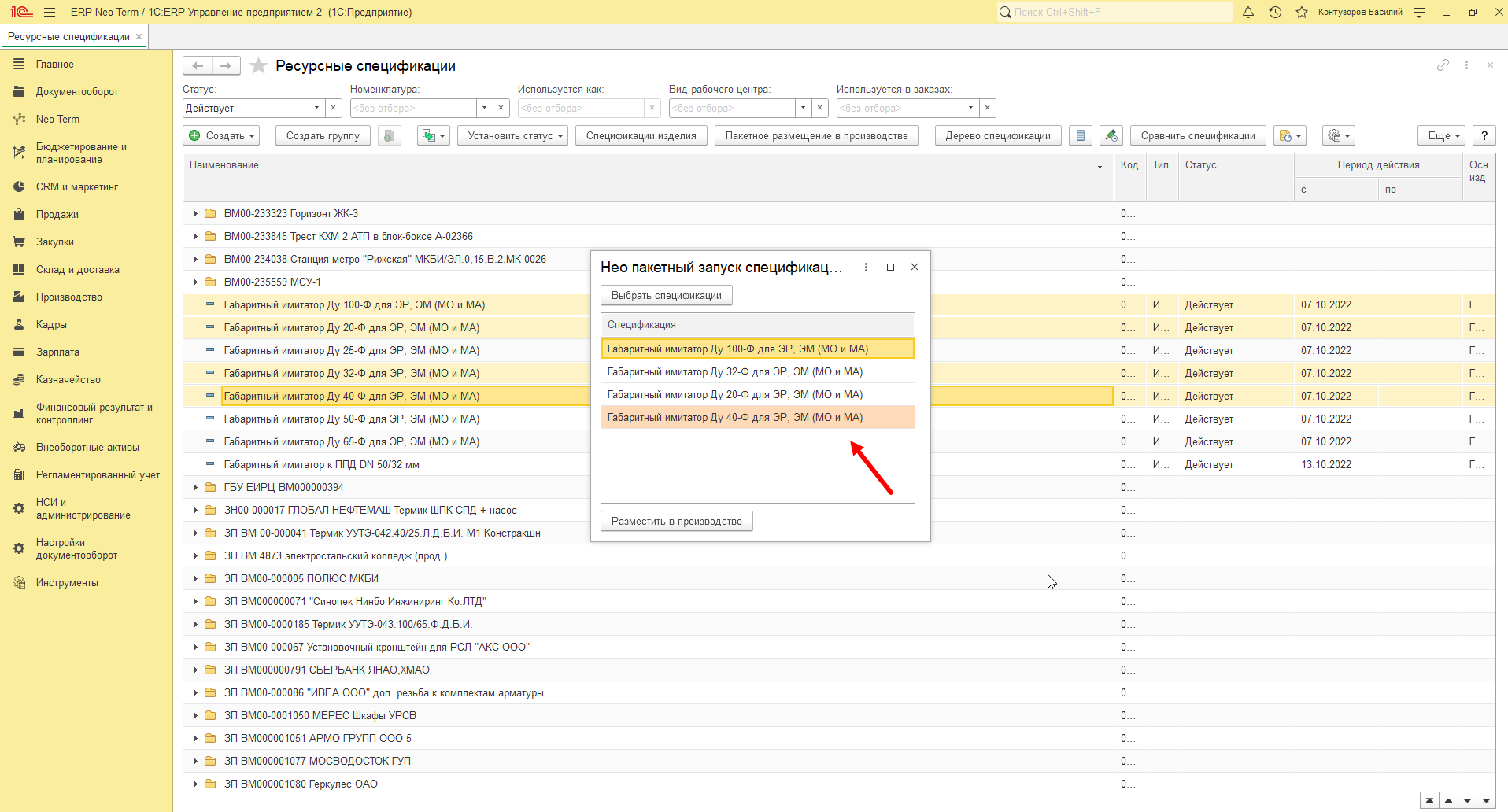Viewport: 1508px width, 812px height.
Task: Select list row Габаритный имитатор Ду 65-Ф
Action: tap(648, 441)
